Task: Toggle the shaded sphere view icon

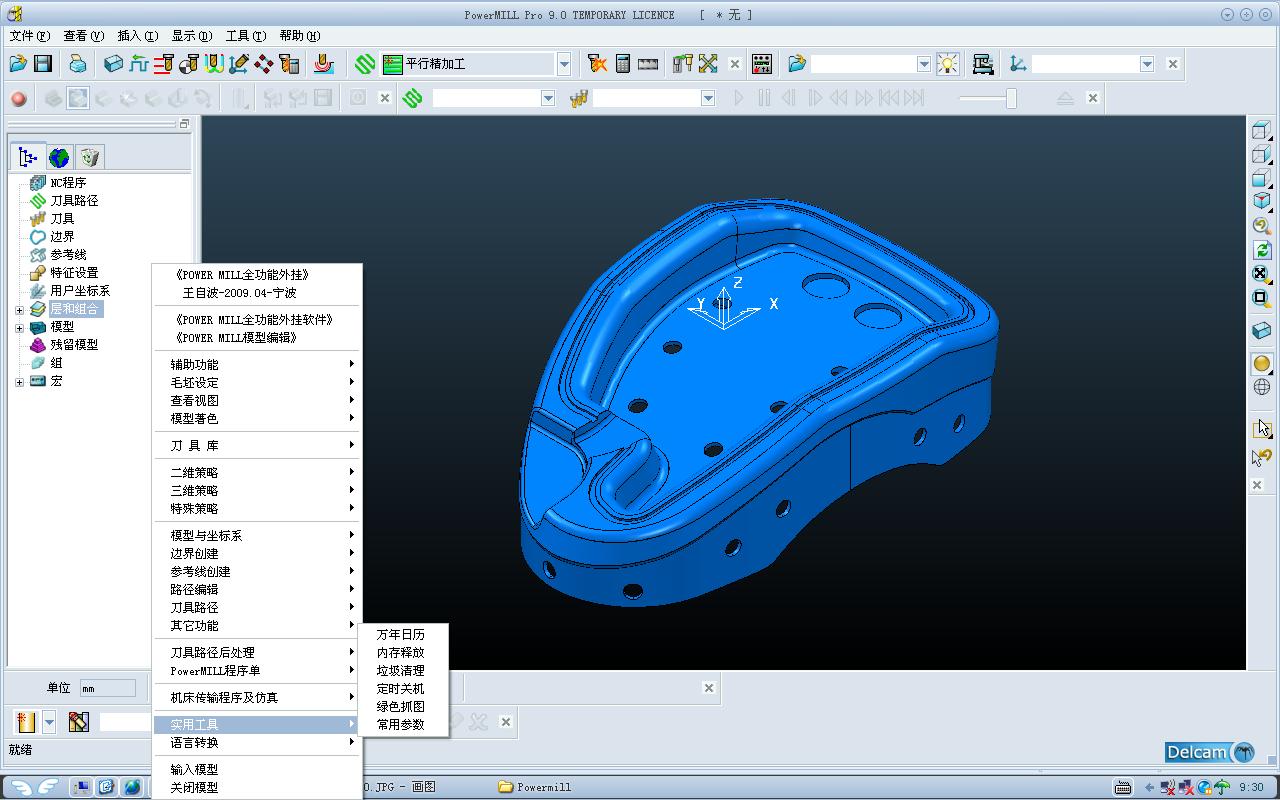Action: [1262, 364]
